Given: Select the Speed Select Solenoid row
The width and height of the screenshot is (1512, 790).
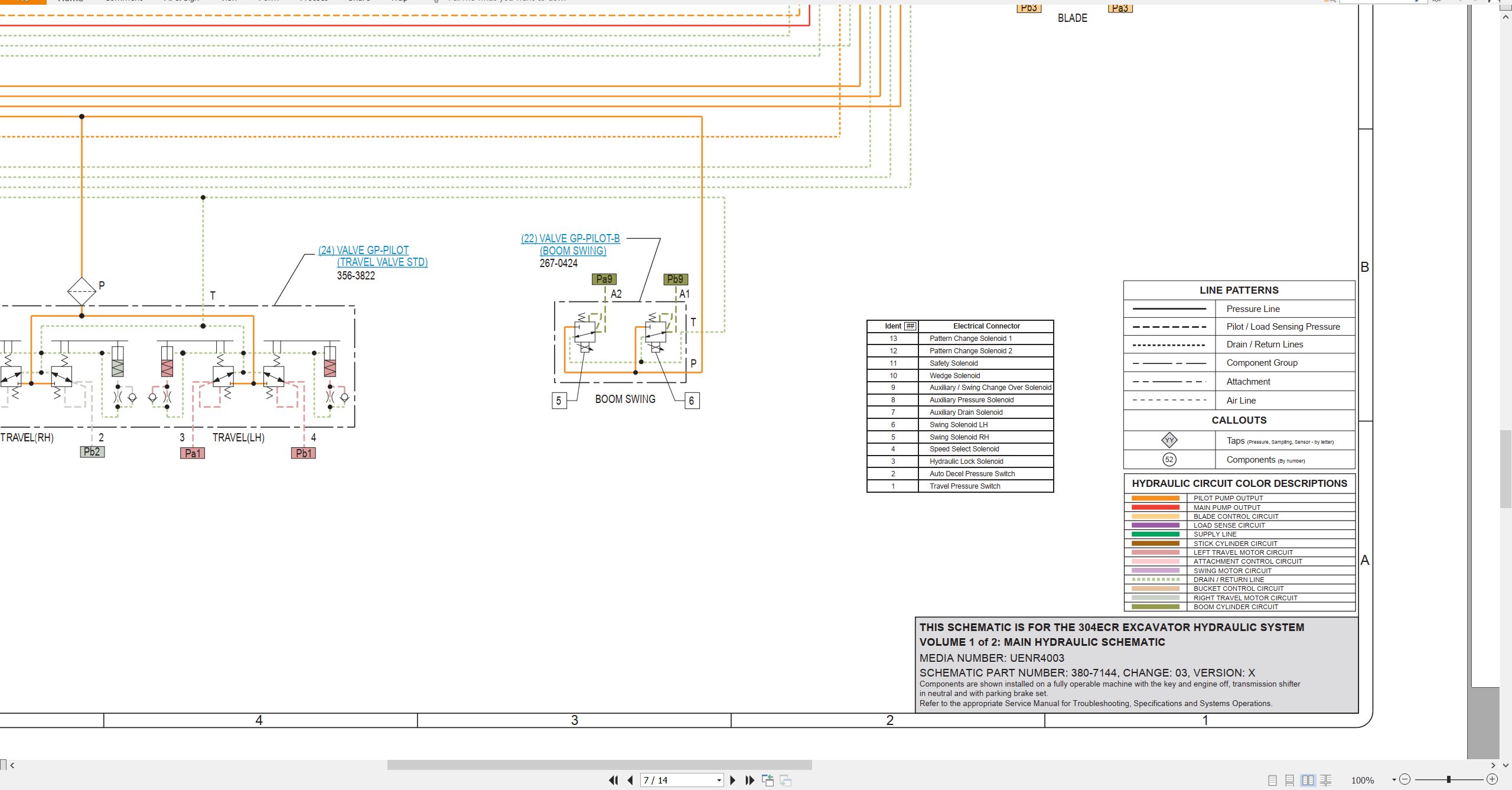Looking at the screenshot, I should pyautogui.click(x=960, y=449).
